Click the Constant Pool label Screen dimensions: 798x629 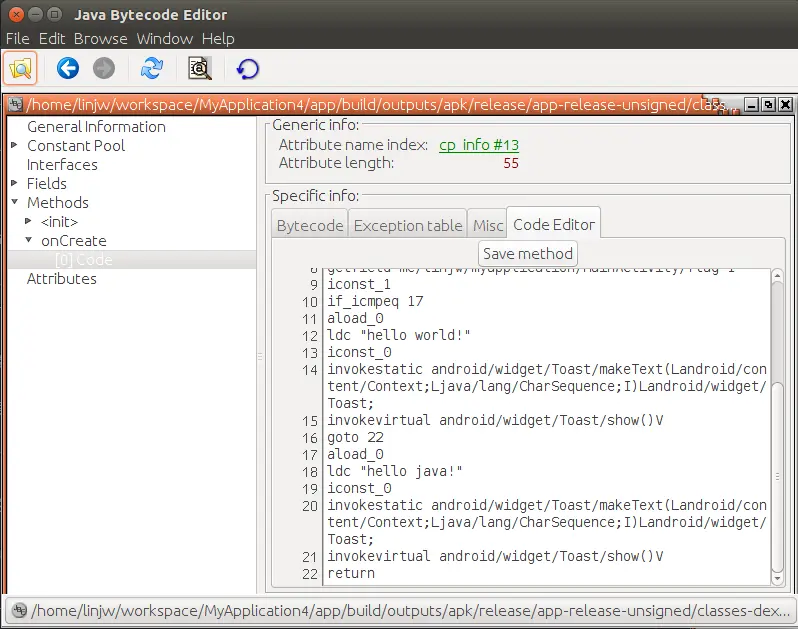pos(76,146)
